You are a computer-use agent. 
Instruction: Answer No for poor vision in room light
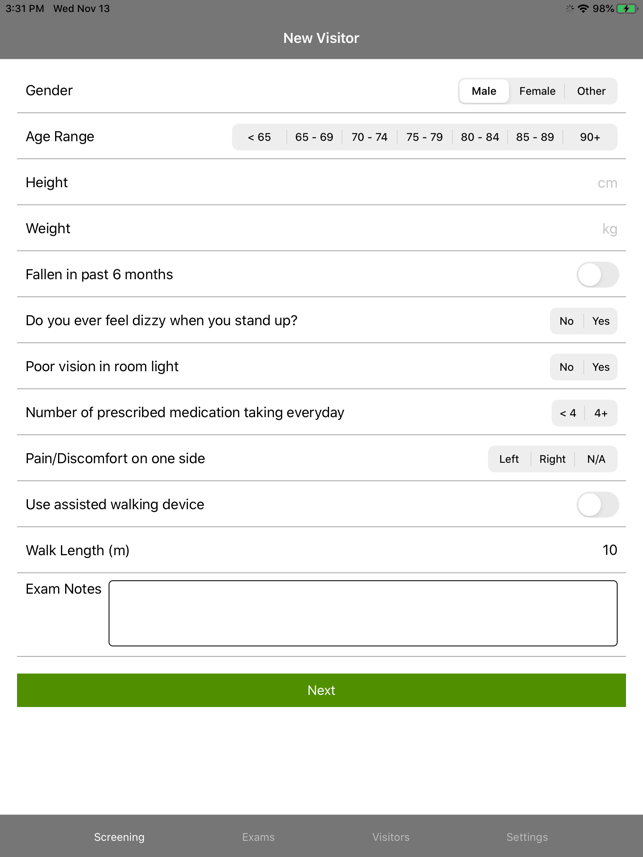(566, 367)
